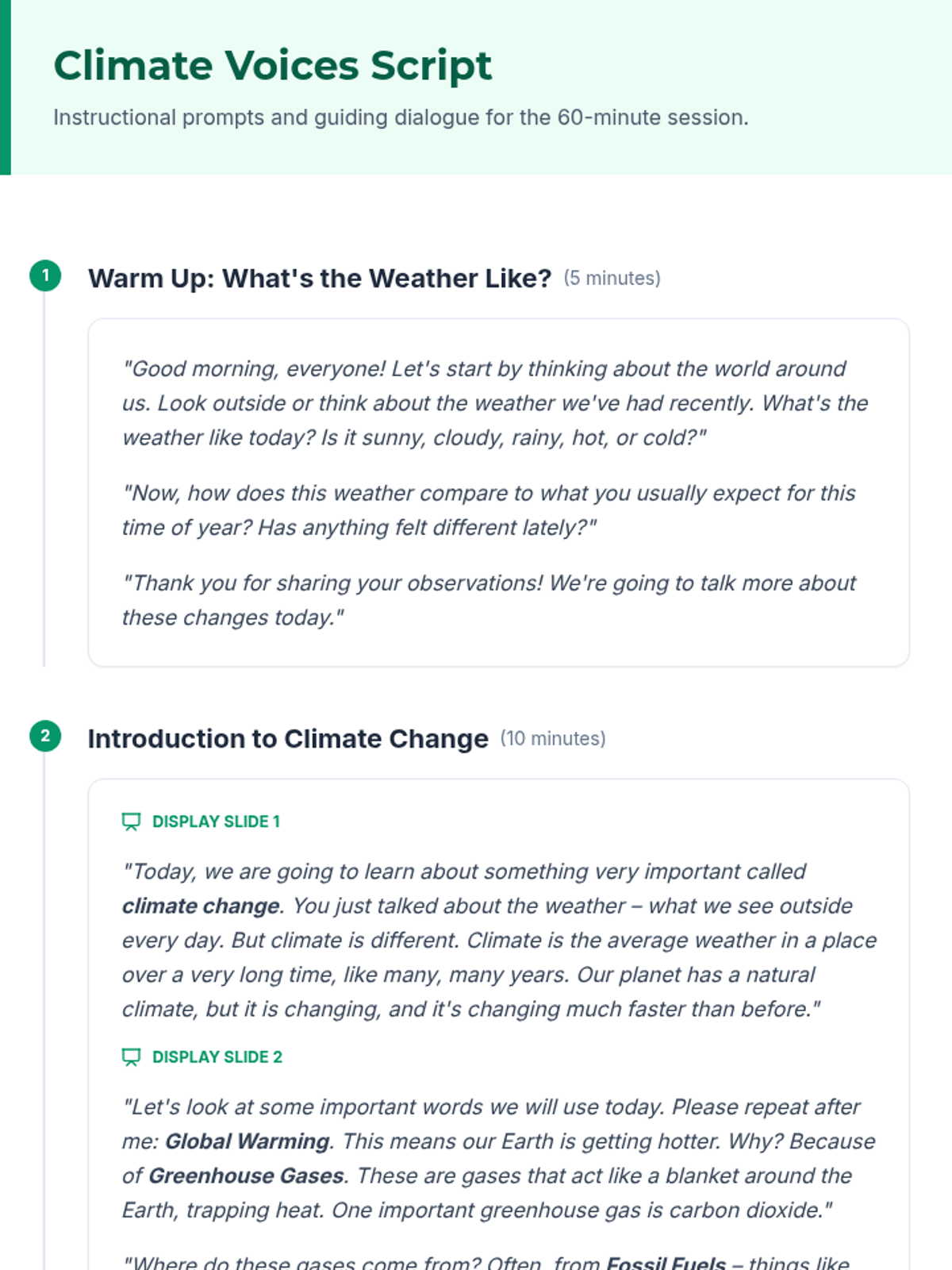Image resolution: width=952 pixels, height=1270 pixels.
Task: Click the bold term "Fossil Fuels"
Action: click(x=666, y=1262)
